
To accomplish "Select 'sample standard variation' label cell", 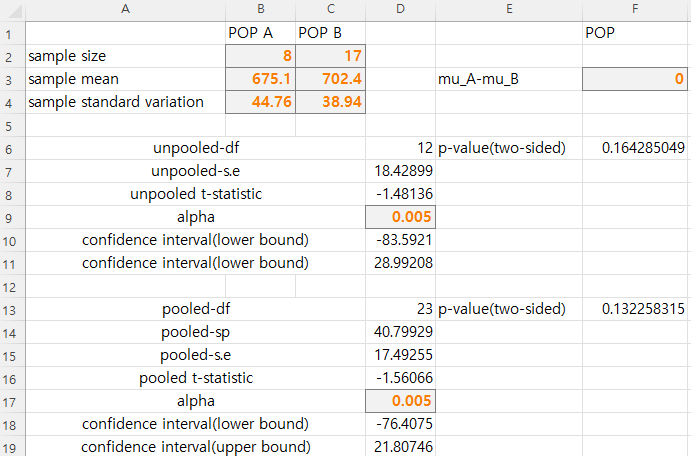I will (x=126, y=102).
